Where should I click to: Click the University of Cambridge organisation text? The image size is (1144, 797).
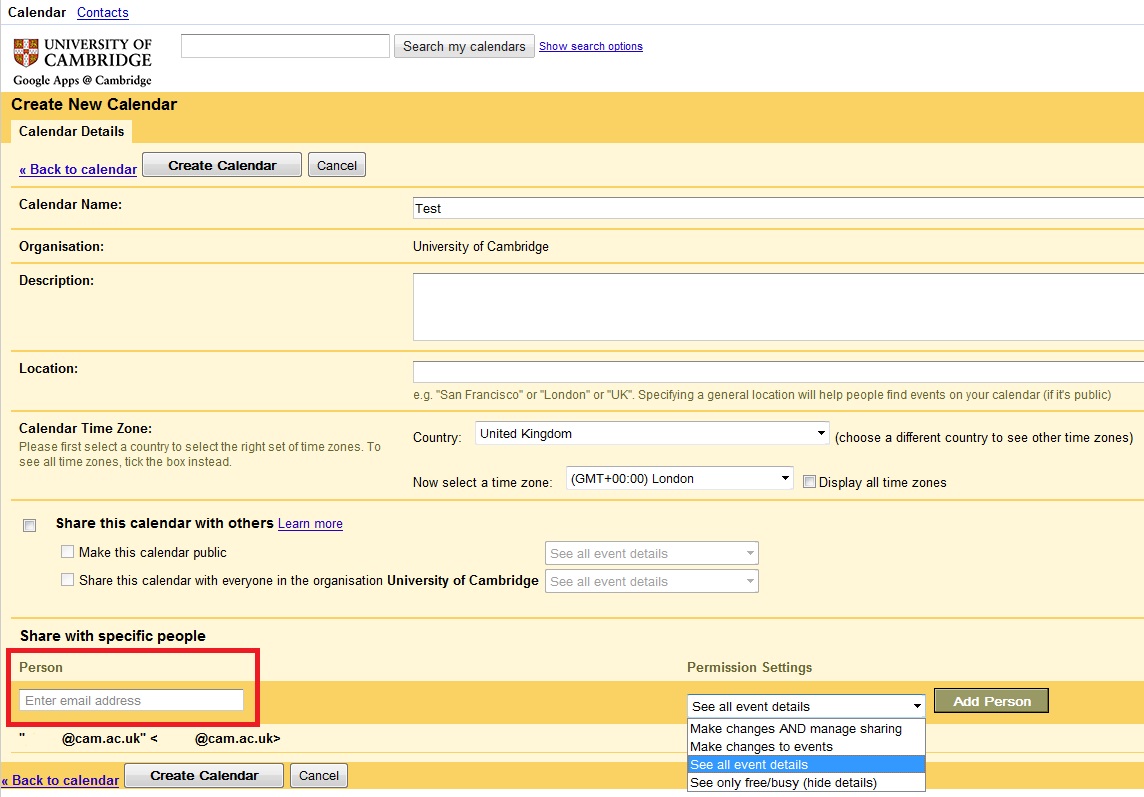481,247
